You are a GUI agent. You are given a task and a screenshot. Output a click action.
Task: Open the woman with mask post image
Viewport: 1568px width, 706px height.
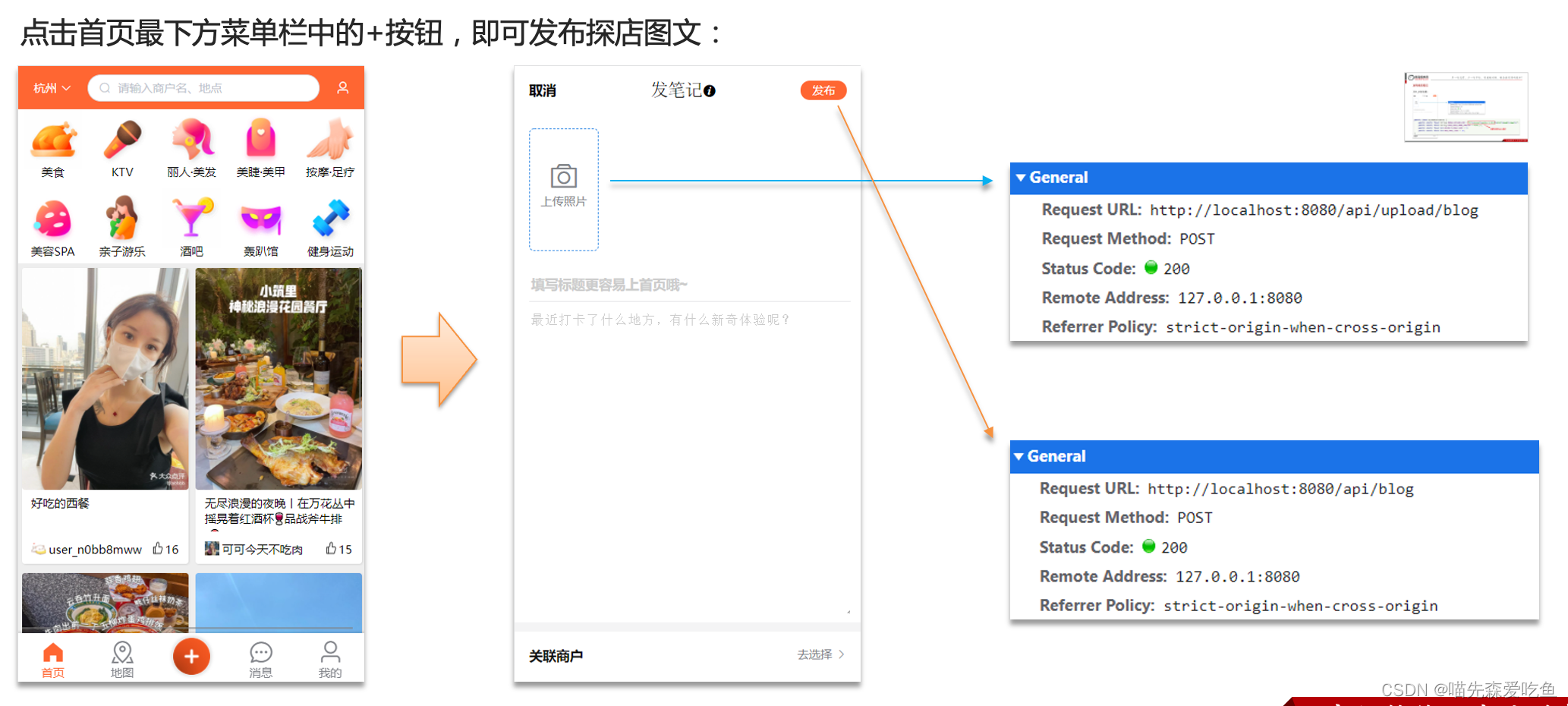(105, 378)
